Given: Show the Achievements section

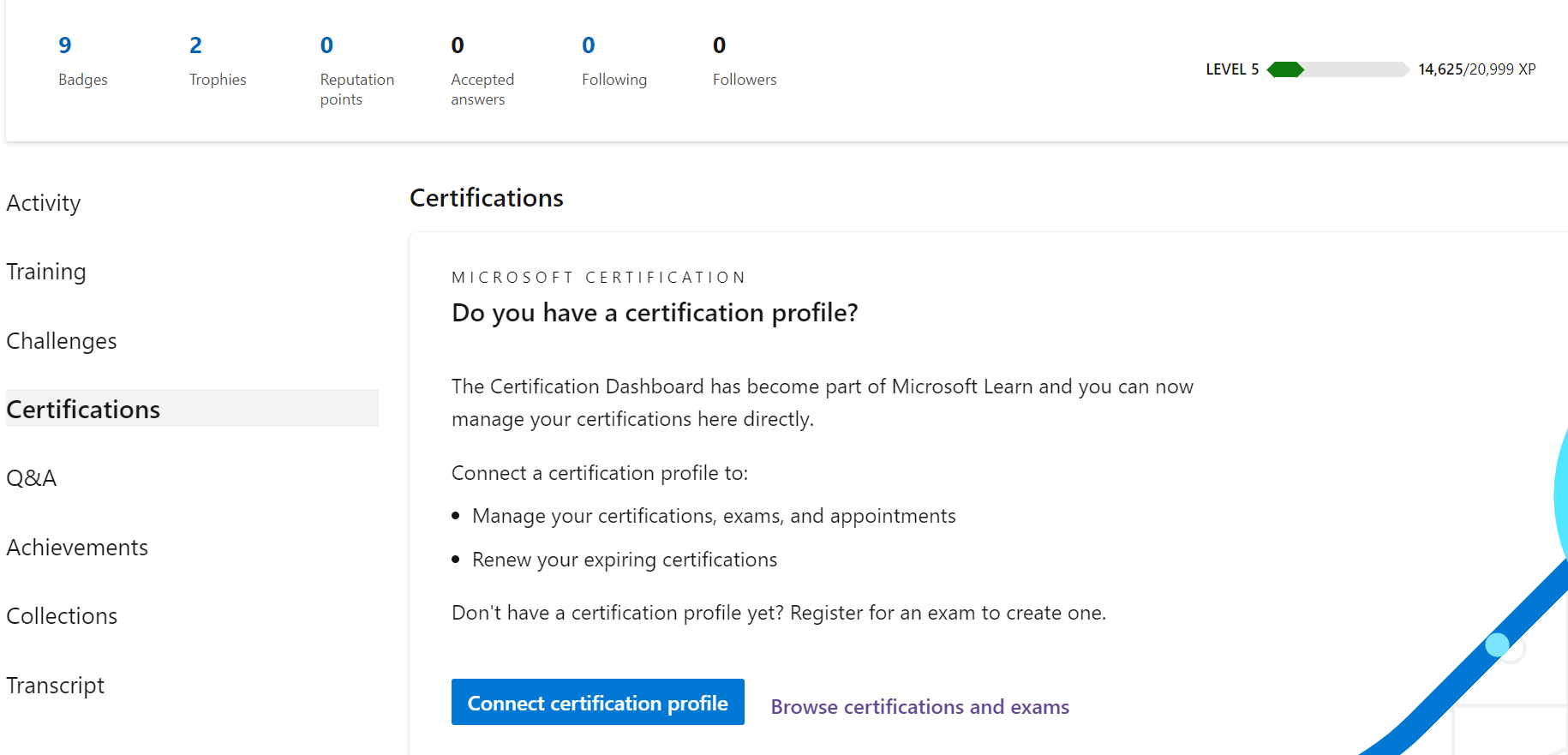Looking at the screenshot, I should 77,548.
